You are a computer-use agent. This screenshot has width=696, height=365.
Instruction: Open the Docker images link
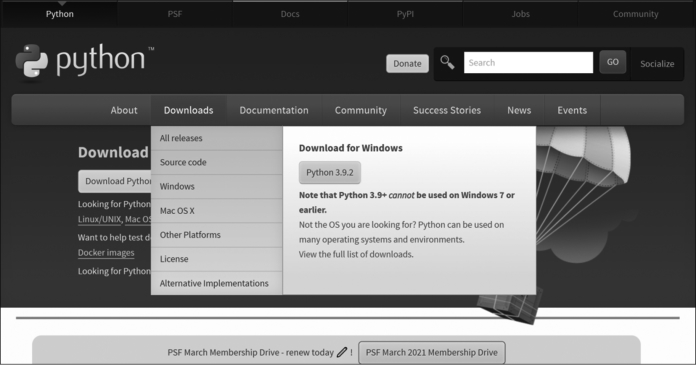click(x=106, y=253)
